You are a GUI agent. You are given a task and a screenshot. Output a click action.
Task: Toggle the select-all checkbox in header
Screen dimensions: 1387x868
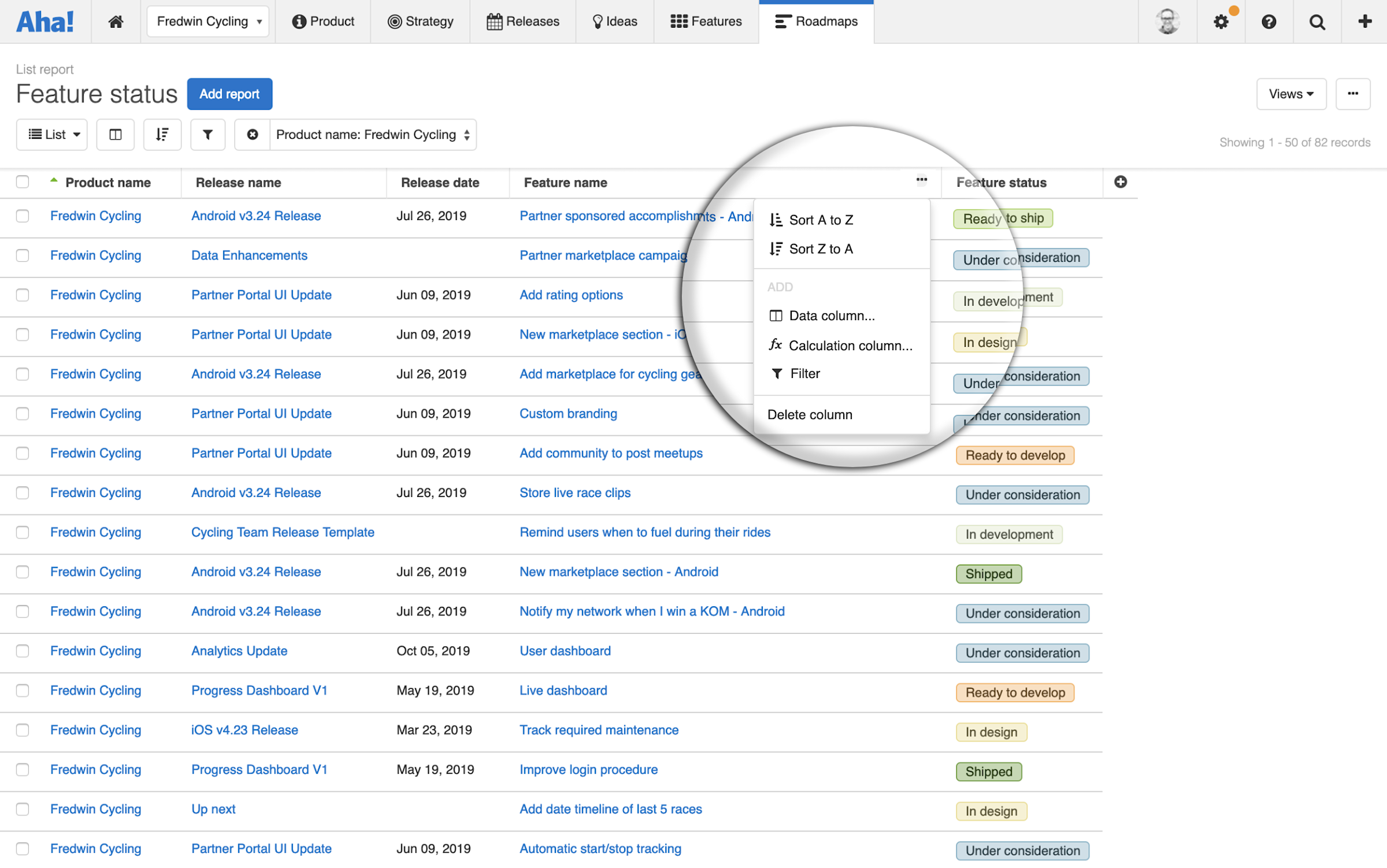click(23, 182)
